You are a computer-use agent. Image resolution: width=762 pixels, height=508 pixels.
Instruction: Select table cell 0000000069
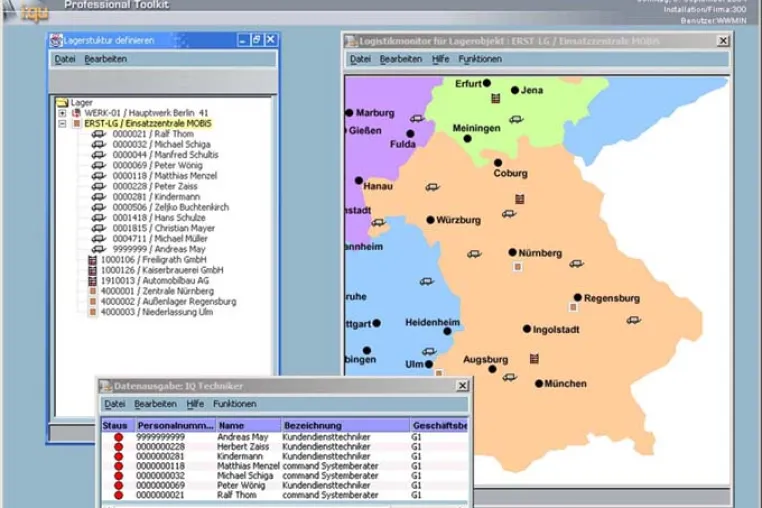click(x=160, y=486)
